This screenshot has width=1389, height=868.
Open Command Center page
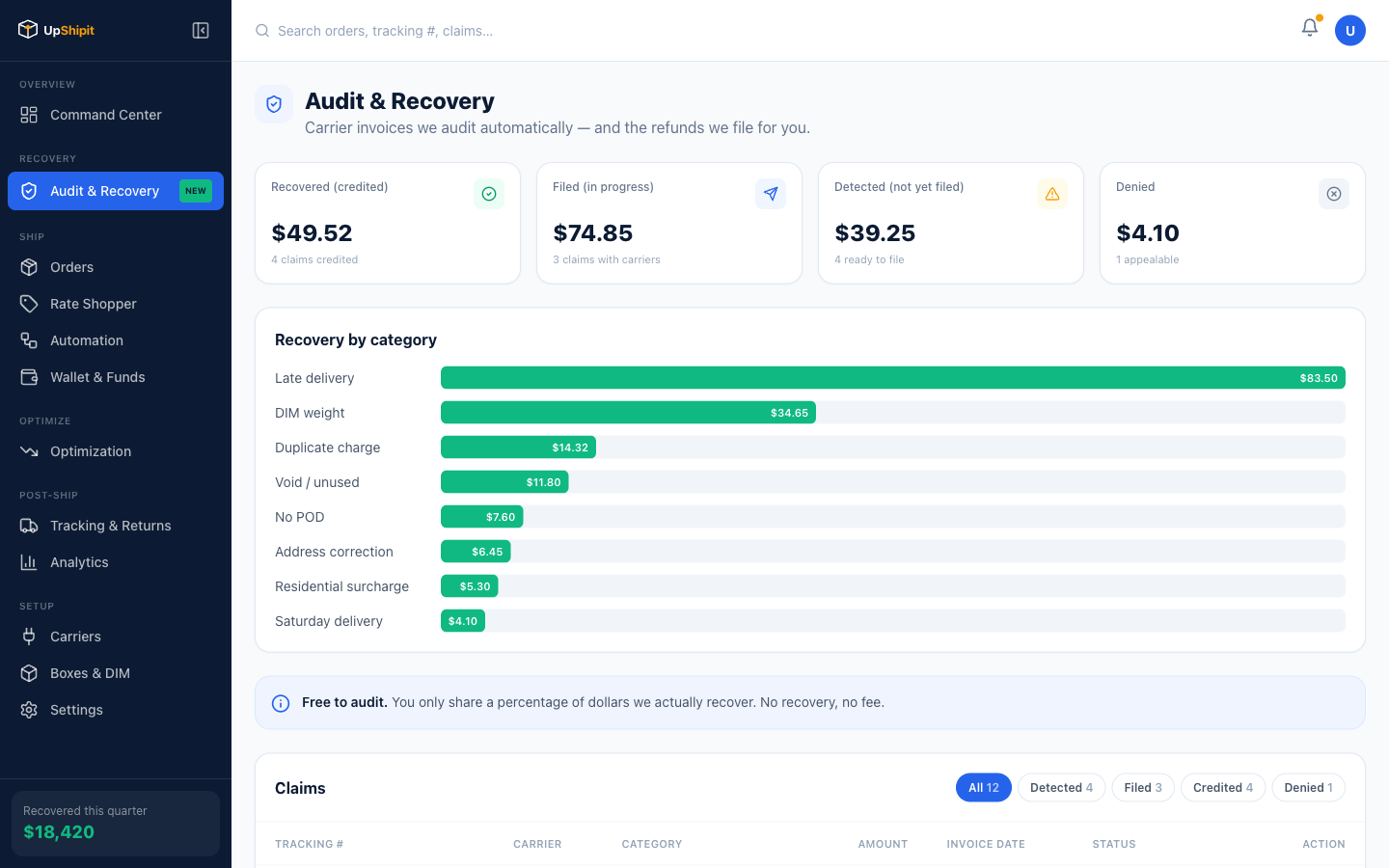click(x=116, y=115)
